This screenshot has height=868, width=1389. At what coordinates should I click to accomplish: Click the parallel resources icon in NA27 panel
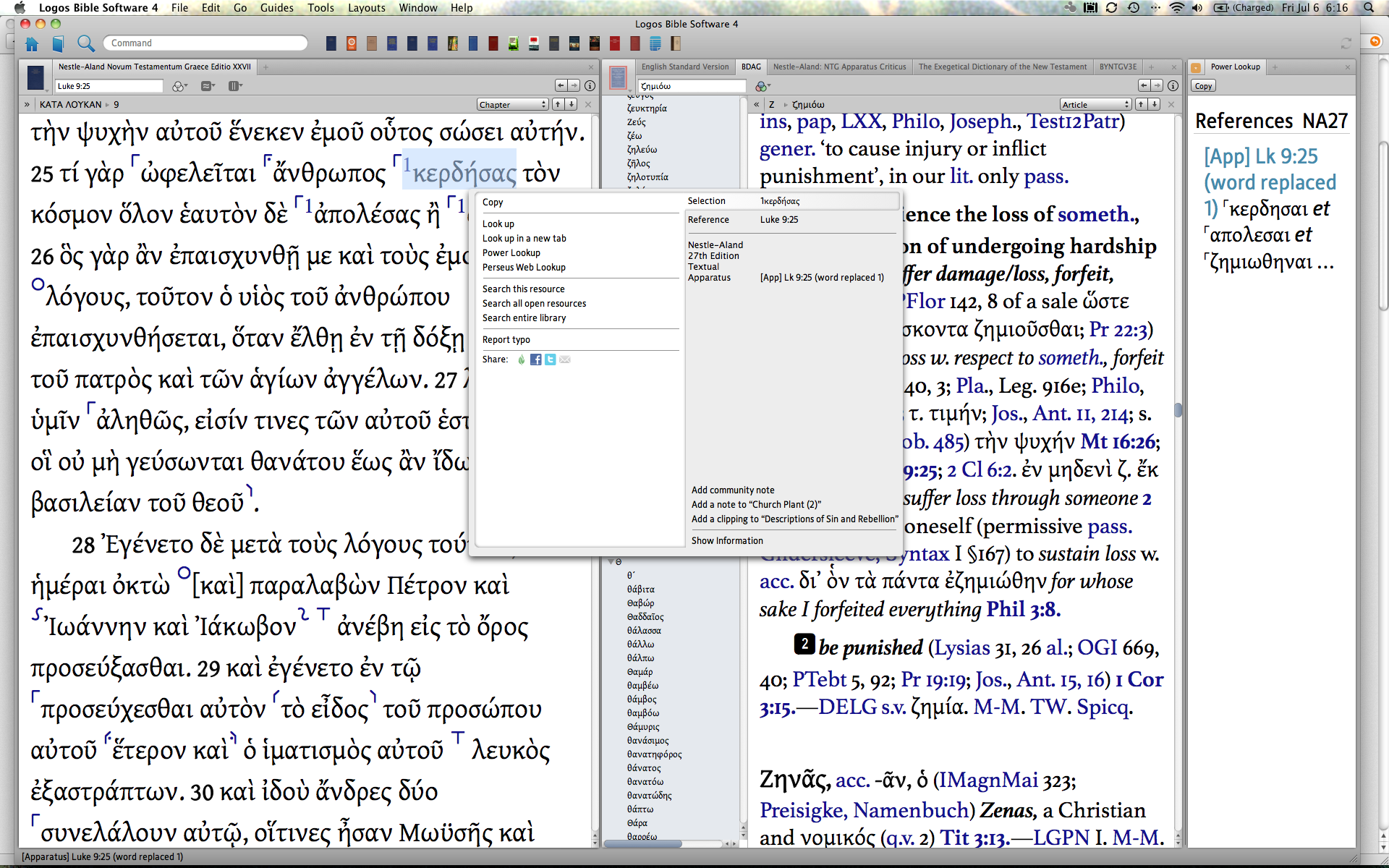[x=208, y=86]
